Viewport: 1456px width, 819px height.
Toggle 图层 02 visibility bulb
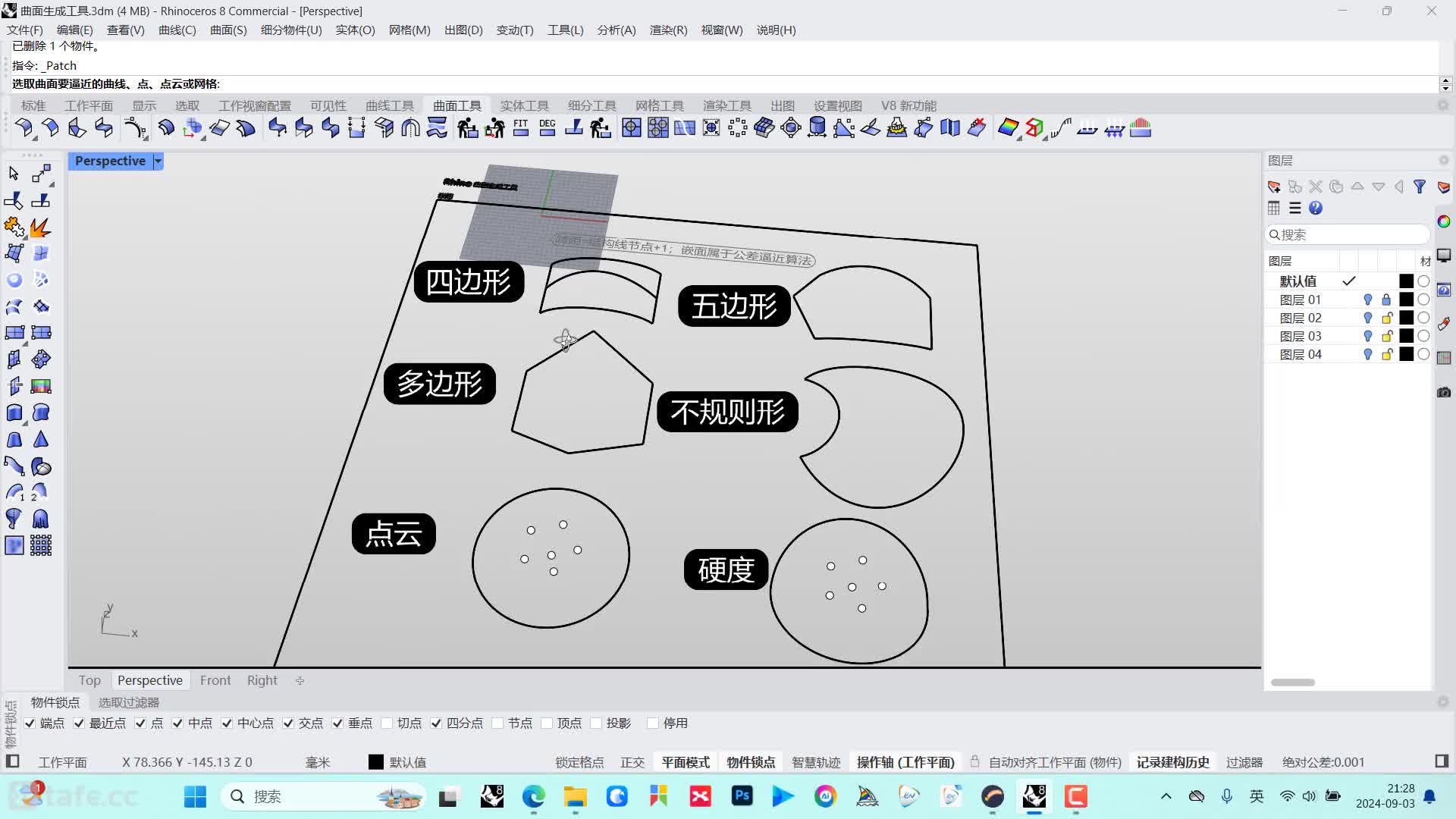pyautogui.click(x=1367, y=318)
